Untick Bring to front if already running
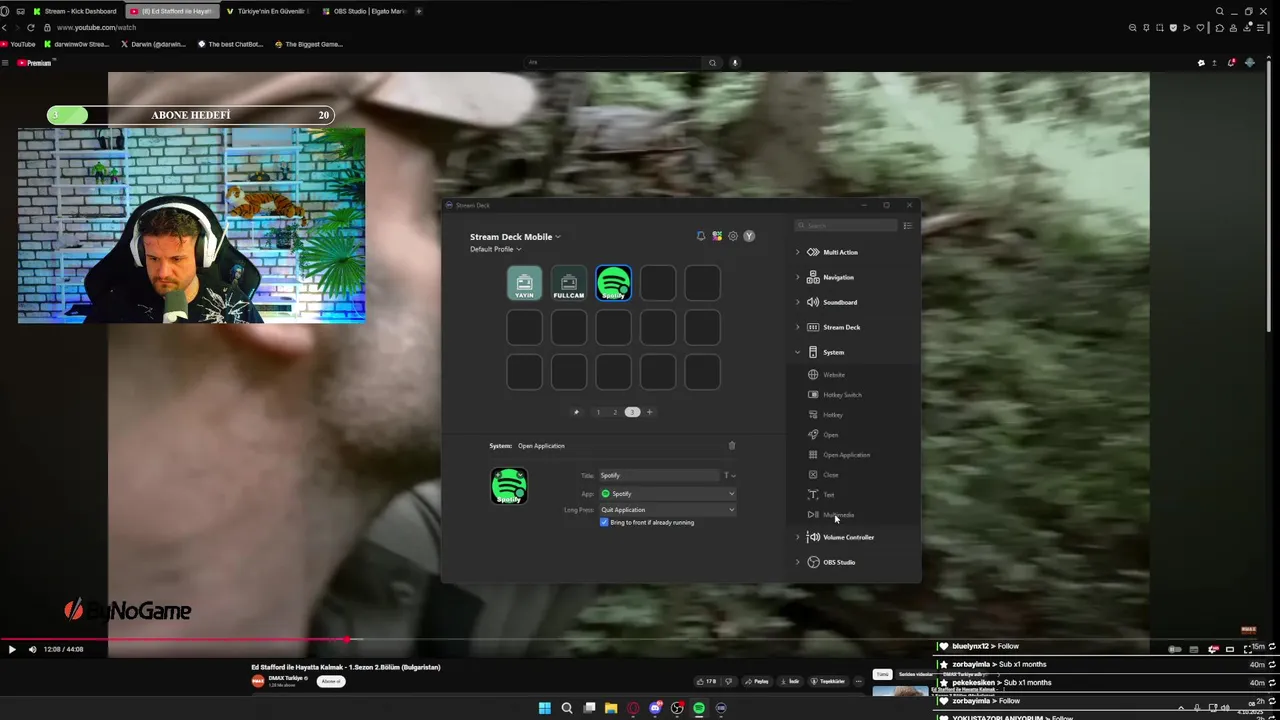Screen dimensions: 1280x720 [x=604, y=522]
